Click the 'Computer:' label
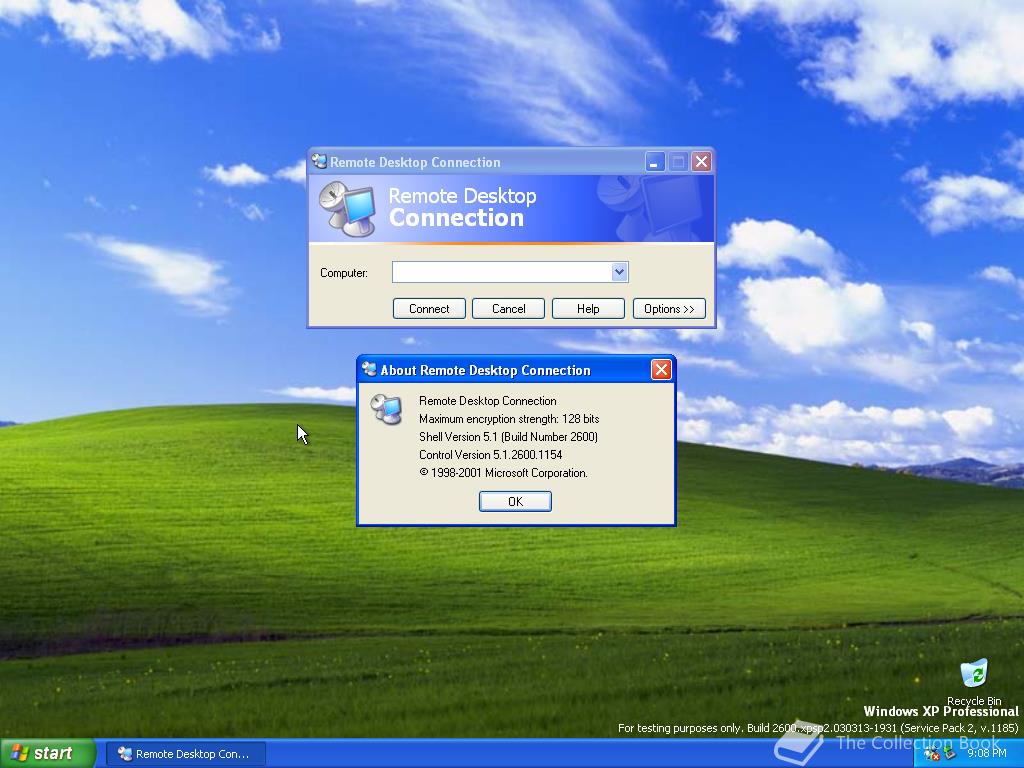This screenshot has height=768, width=1024. click(x=344, y=273)
